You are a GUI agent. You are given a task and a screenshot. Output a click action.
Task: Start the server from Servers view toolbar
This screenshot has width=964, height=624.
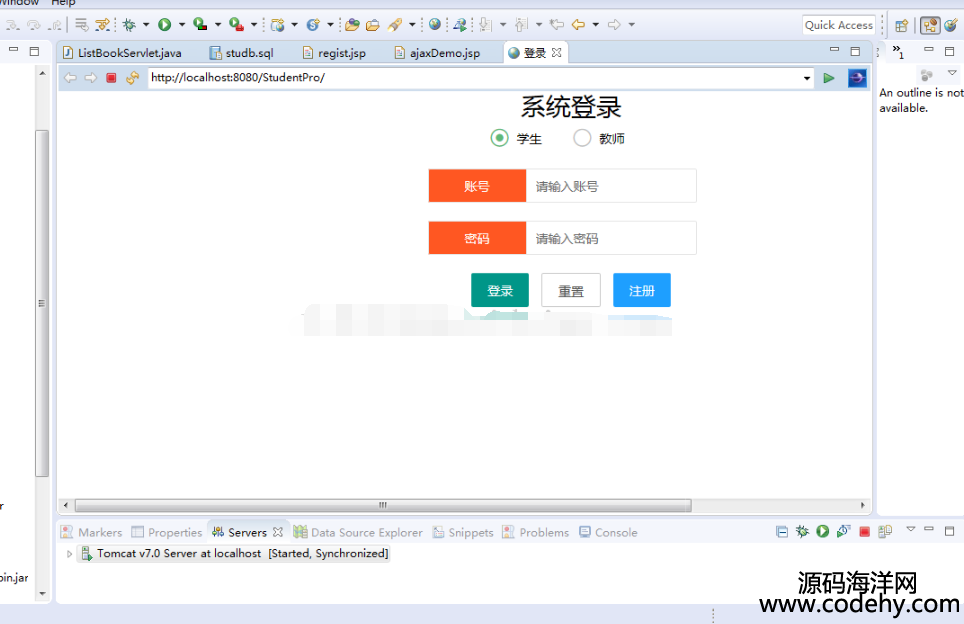pyautogui.click(x=822, y=532)
